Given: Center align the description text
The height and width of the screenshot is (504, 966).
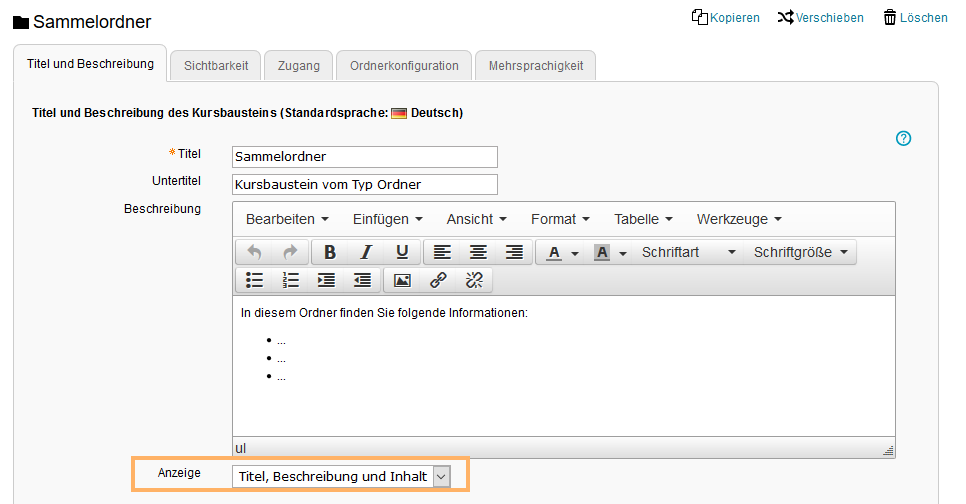Looking at the screenshot, I should click(x=478, y=252).
